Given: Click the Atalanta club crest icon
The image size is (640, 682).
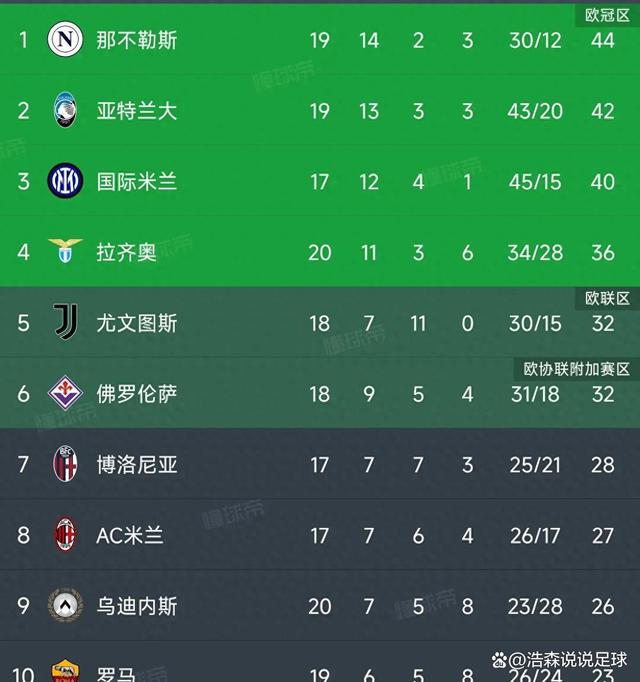Looking at the screenshot, I should click(x=65, y=111).
